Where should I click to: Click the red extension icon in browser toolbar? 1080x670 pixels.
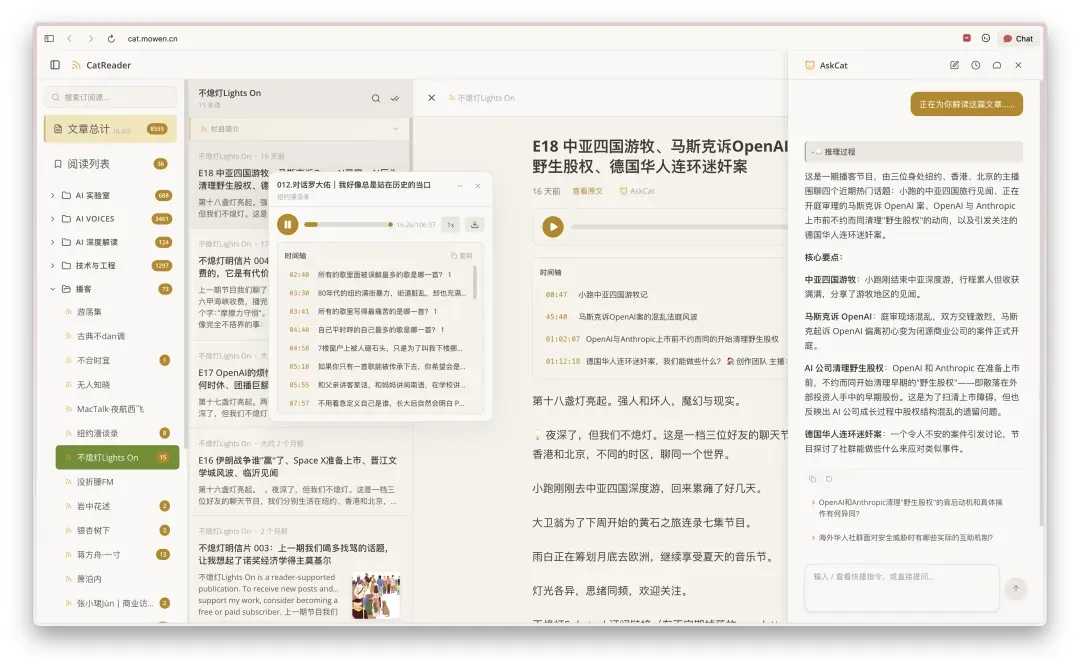(x=966, y=39)
